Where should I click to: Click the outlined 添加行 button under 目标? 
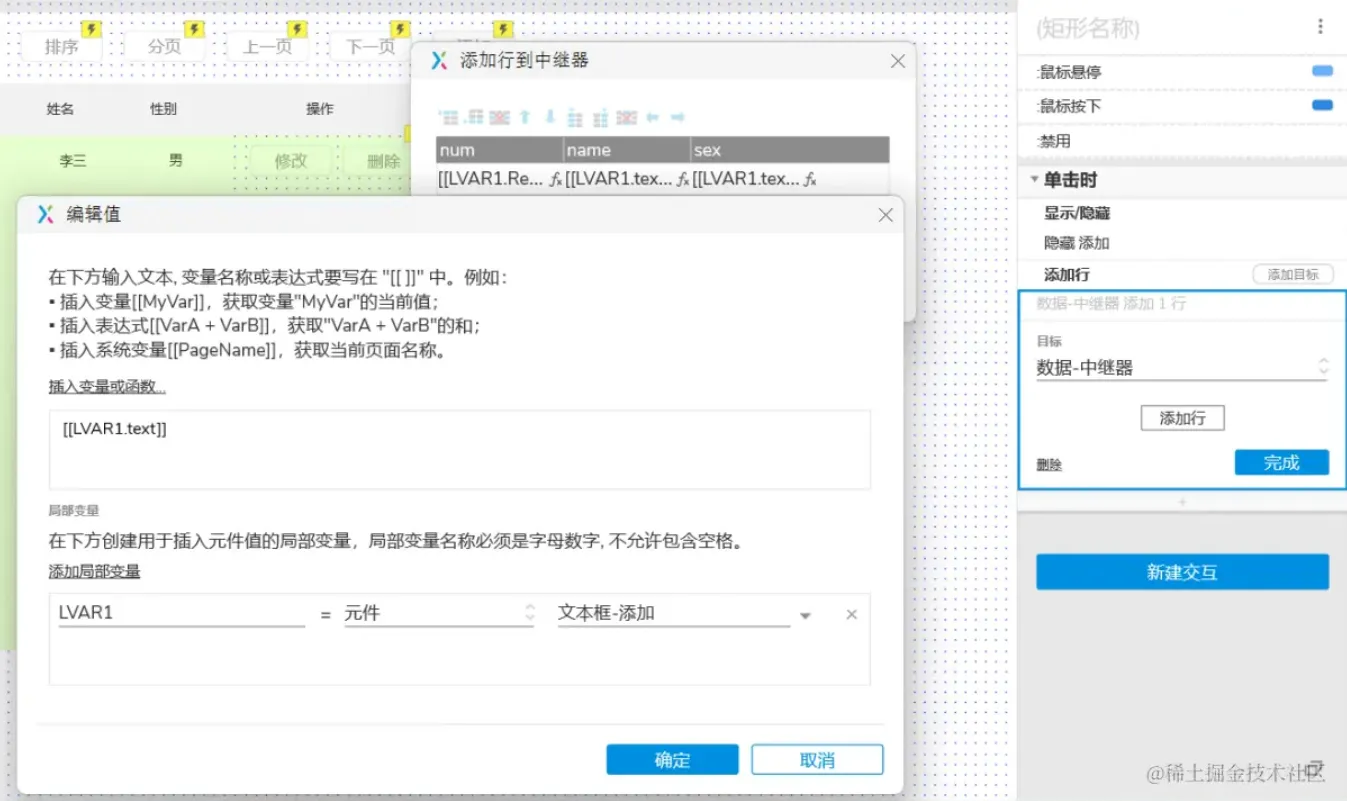pyautogui.click(x=1182, y=418)
